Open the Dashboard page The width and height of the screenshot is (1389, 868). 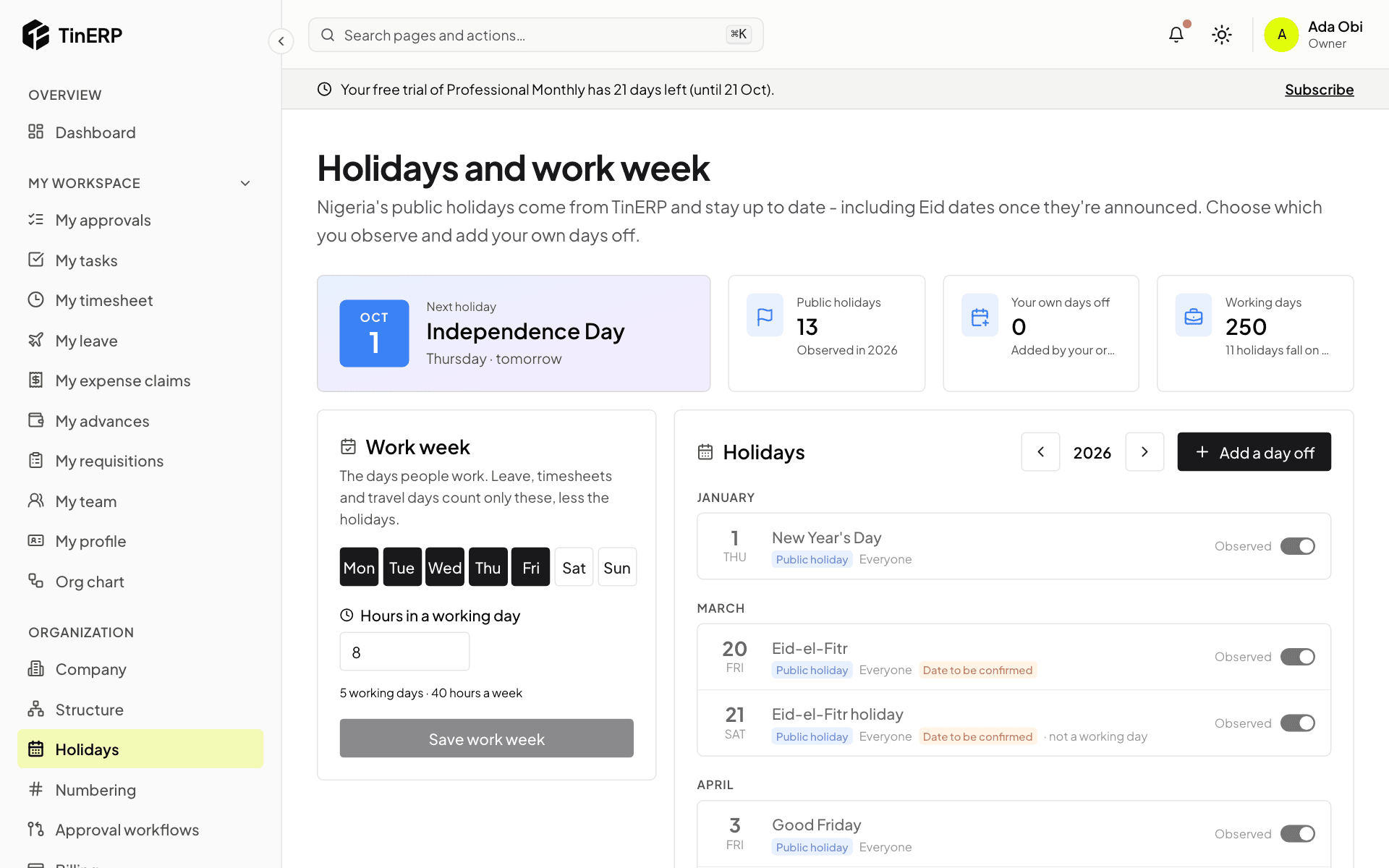(x=140, y=132)
